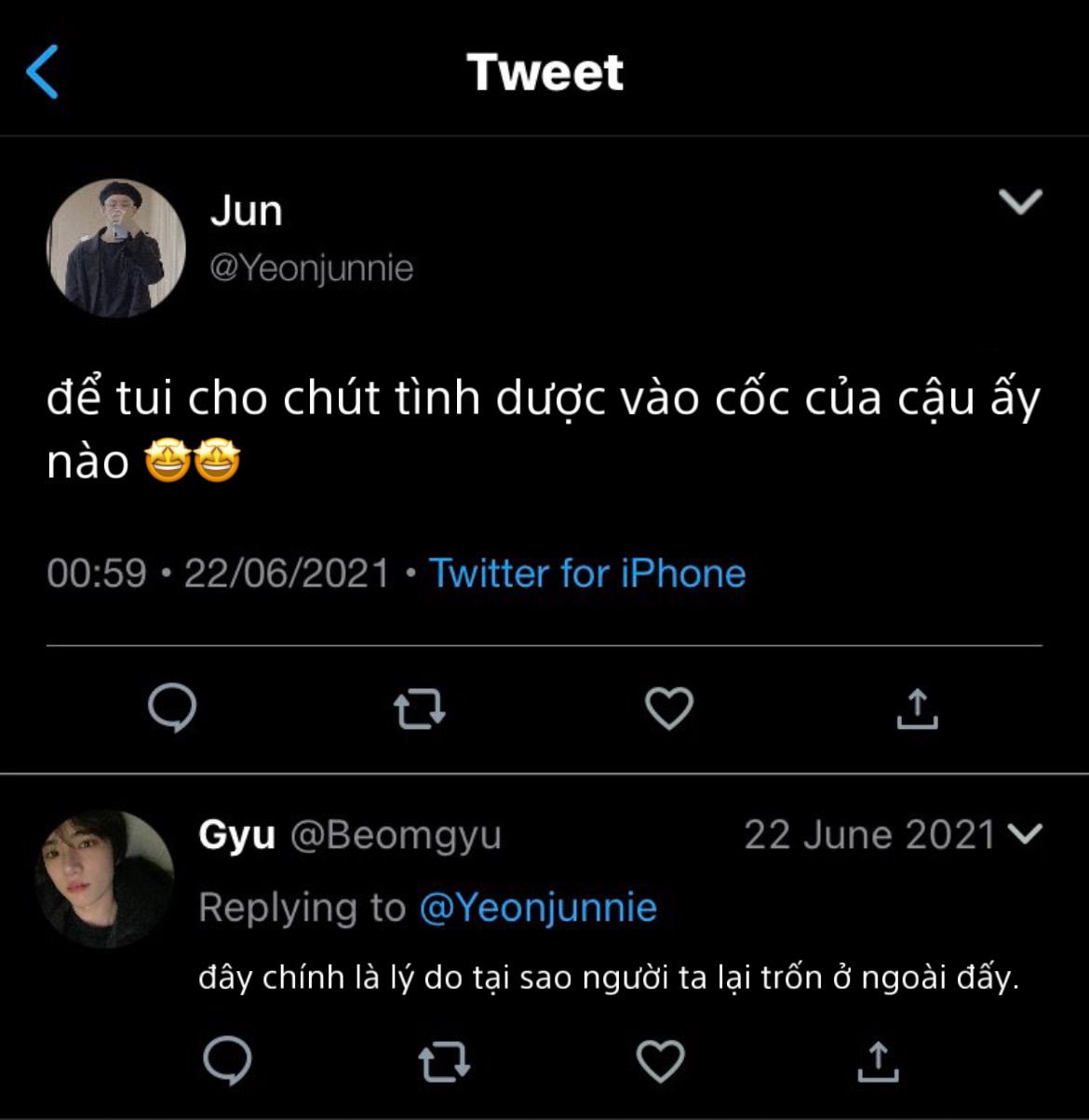Retweet Jun's main tweet
This screenshot has width=1089, height=1120.
pyautogui.click(x=420, y=709)
